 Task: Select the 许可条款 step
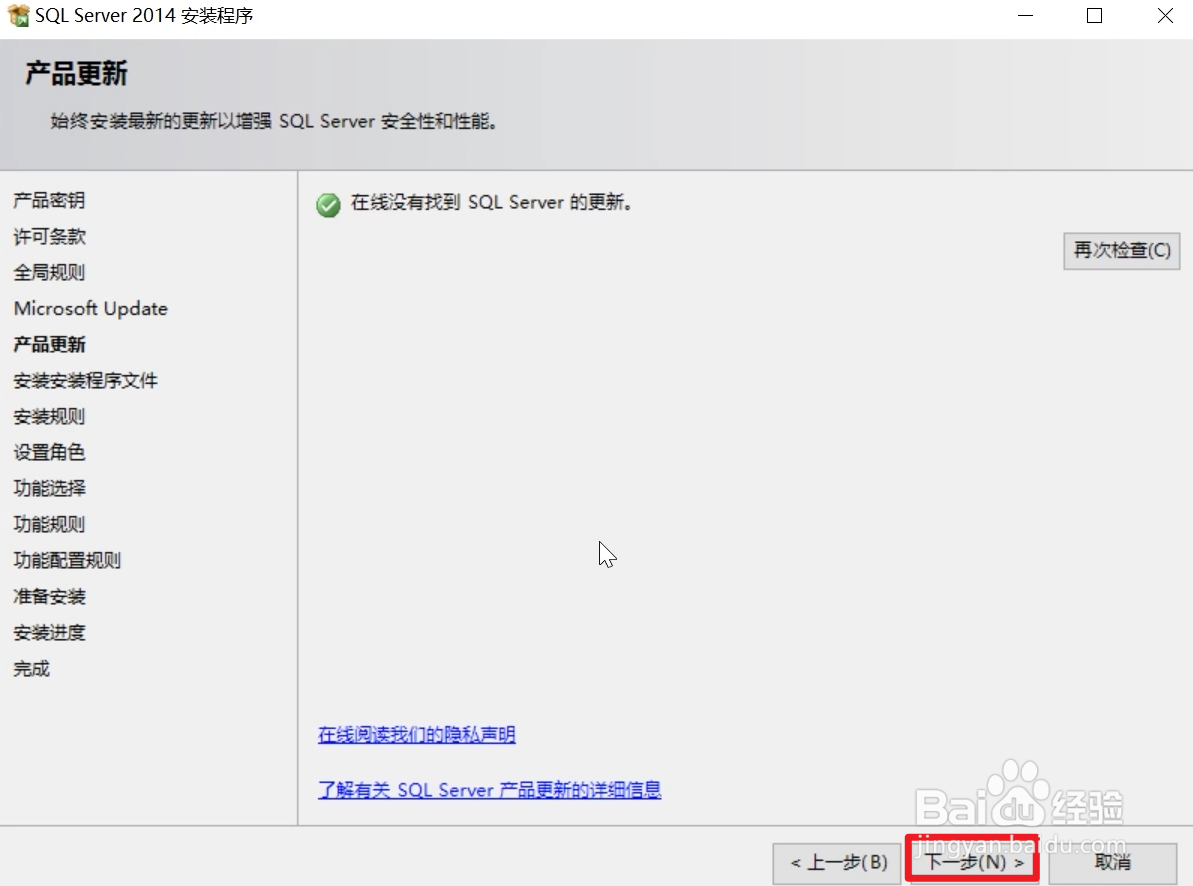48,236
